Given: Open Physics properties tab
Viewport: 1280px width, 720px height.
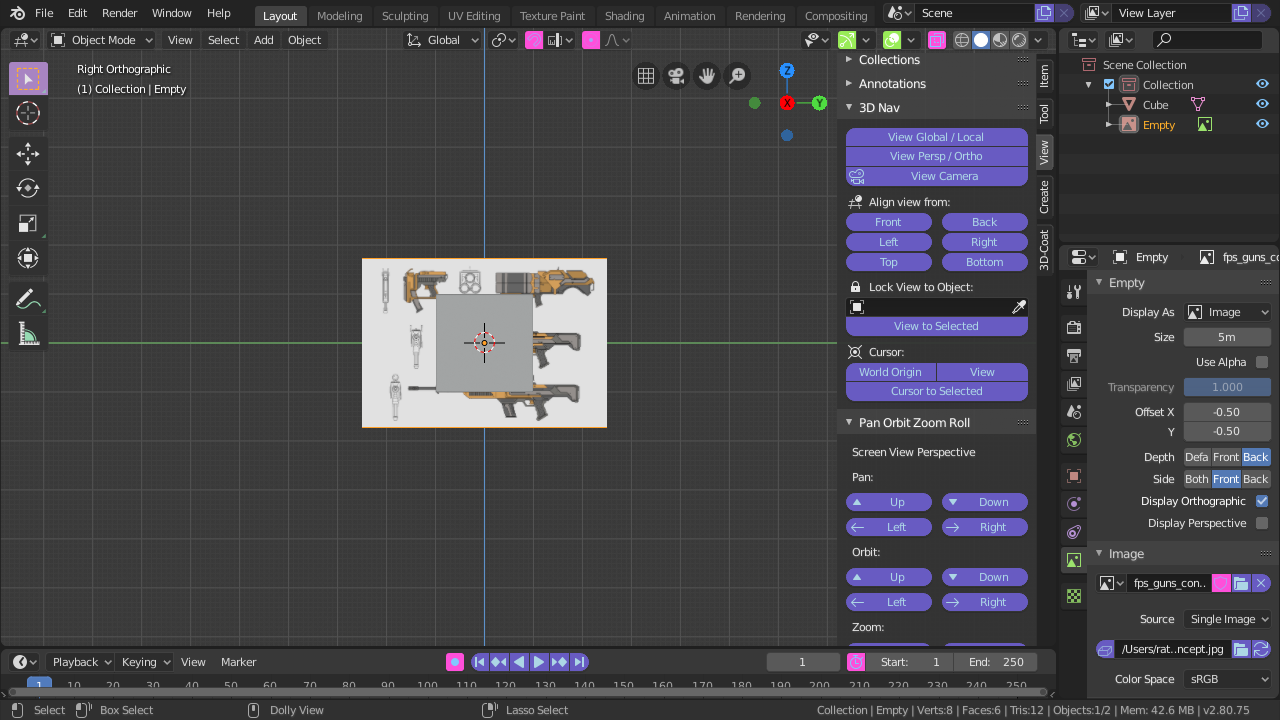Looking at the screenshot, I should [1074, 504].
